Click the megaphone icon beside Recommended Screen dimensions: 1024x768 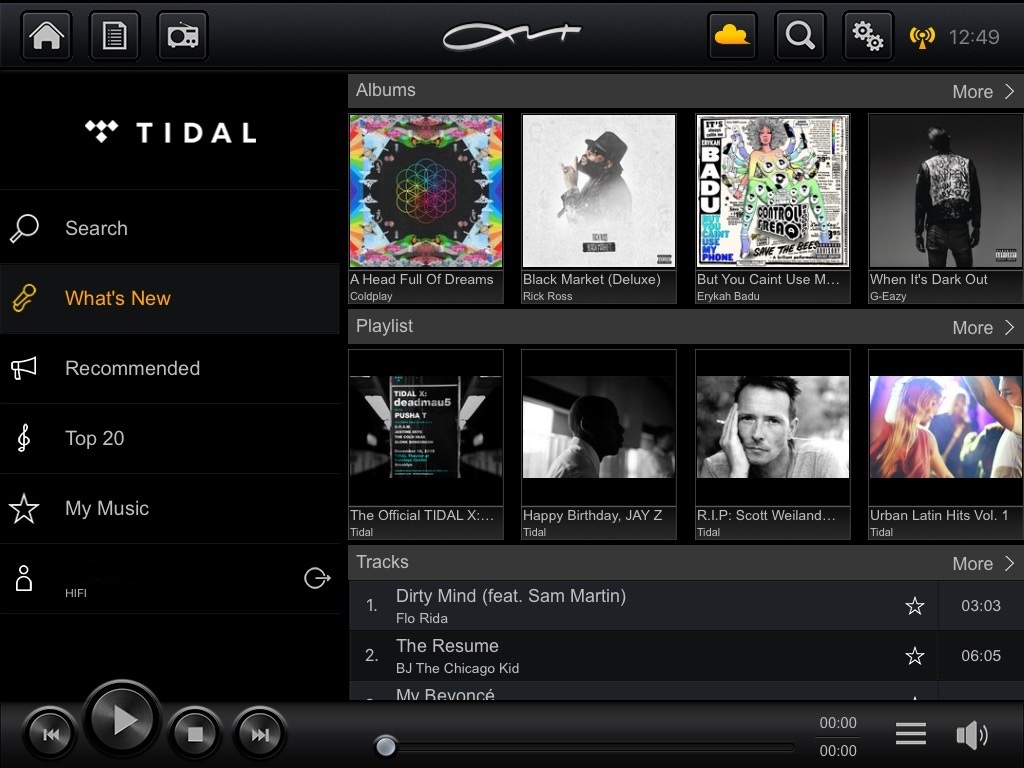(x=24, y=368)
